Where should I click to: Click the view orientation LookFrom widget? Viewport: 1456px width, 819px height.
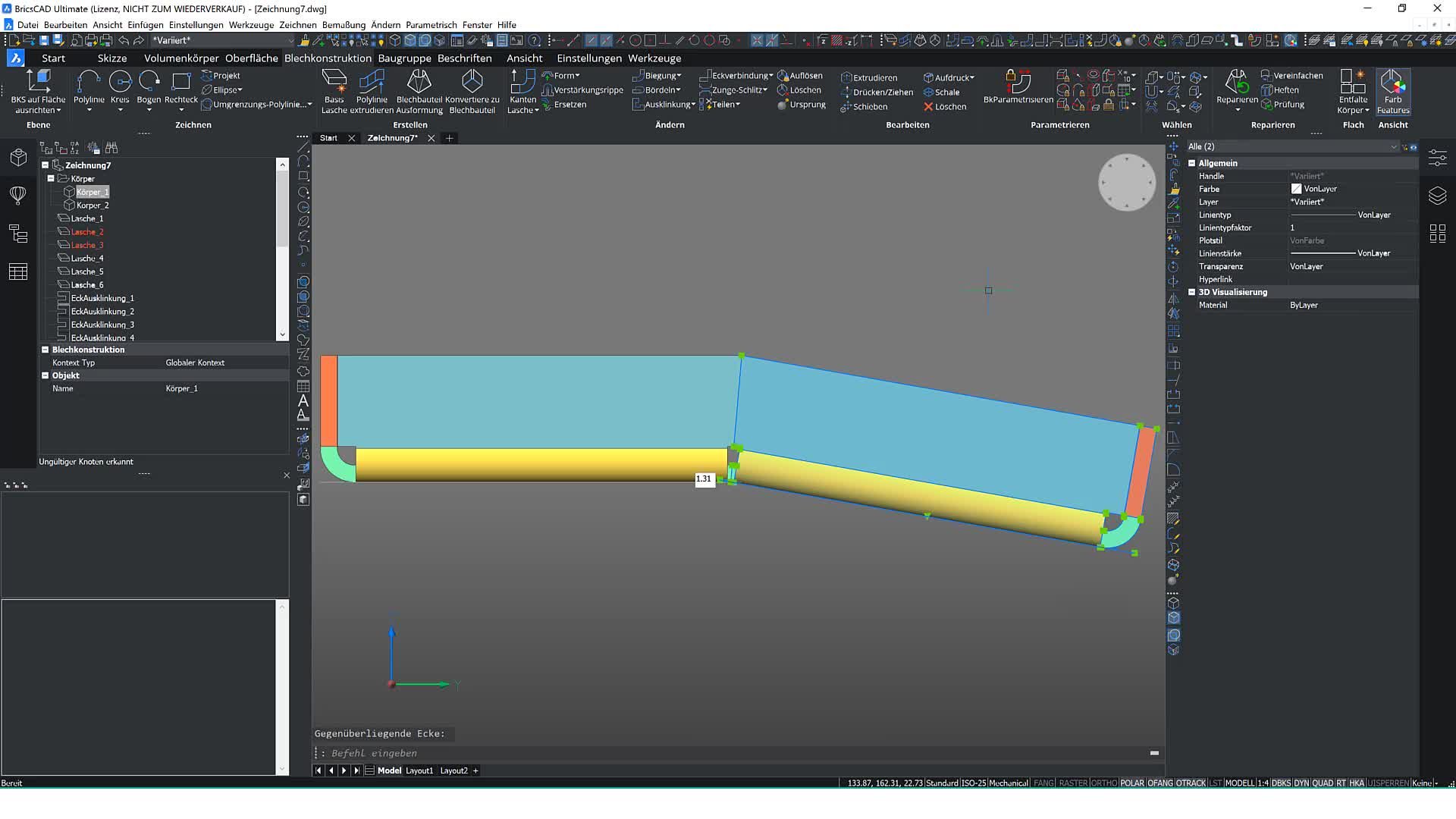point(1126,183)
